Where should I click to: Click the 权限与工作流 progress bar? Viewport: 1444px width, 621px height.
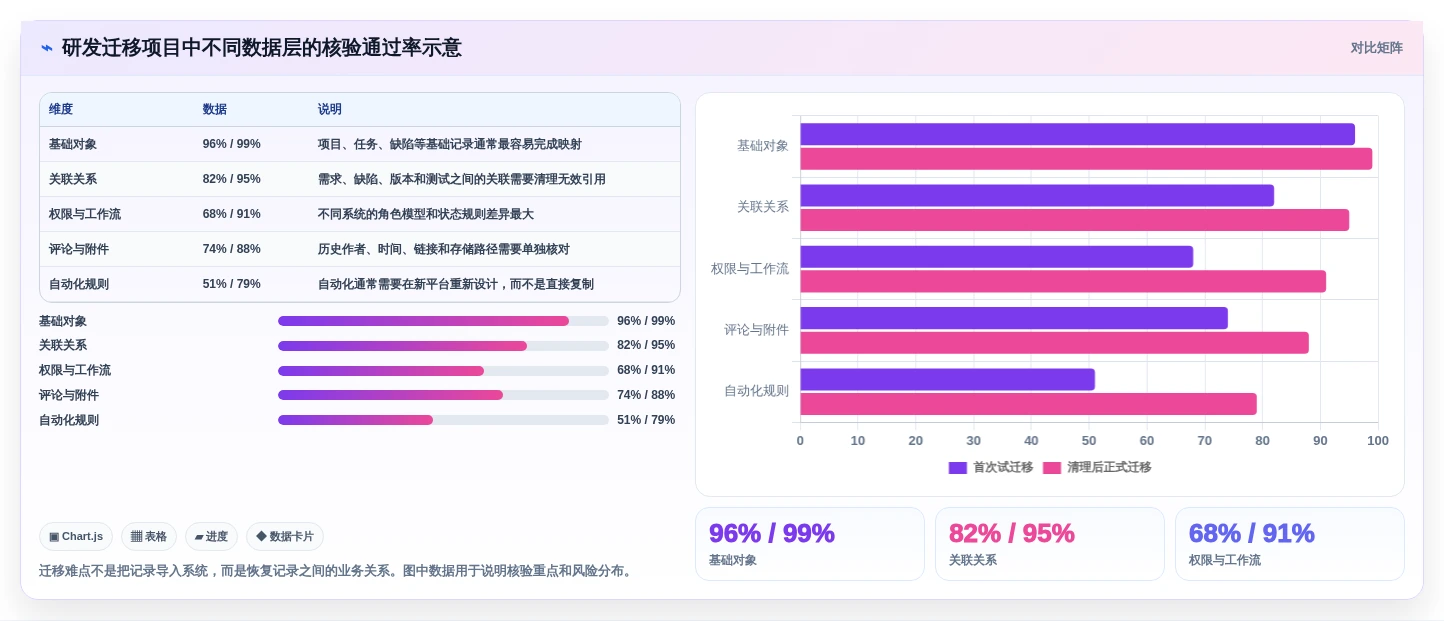coord(443,371)
